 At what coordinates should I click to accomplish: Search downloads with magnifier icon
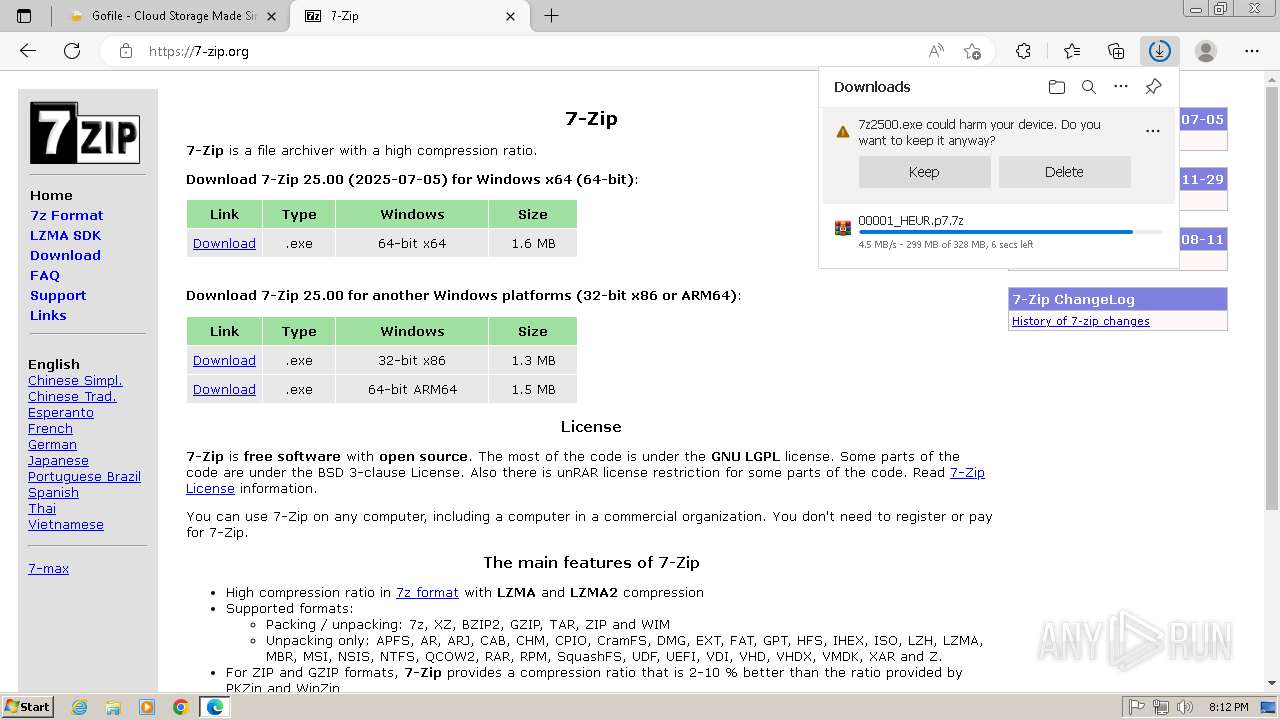tap(1089, 87)
